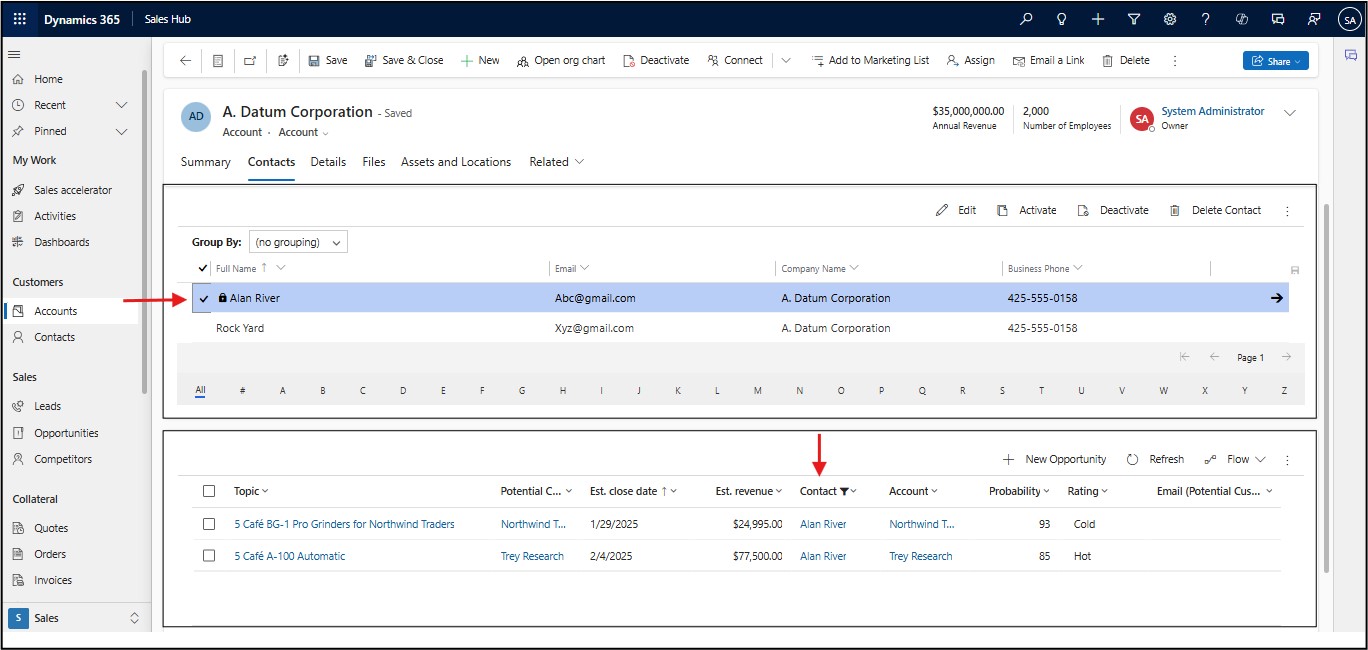This screenshot has width=1368, height=650.
Task: Click Refresh in opportunities subgrid
Action: click(x=1155, y=459)
